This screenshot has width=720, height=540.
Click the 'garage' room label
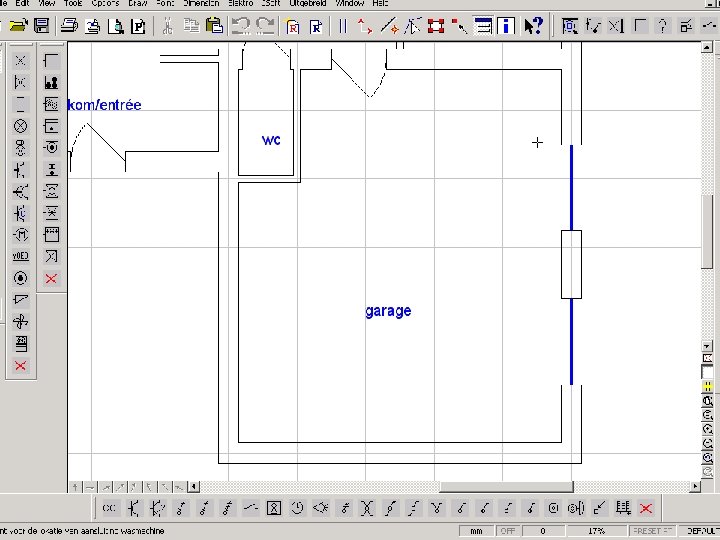[388, 311]
